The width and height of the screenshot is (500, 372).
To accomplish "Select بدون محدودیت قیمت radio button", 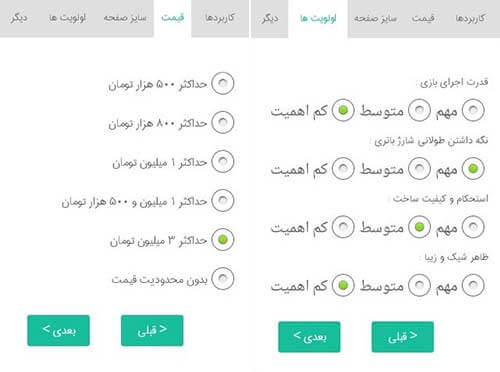I will [x=223, y=278].
